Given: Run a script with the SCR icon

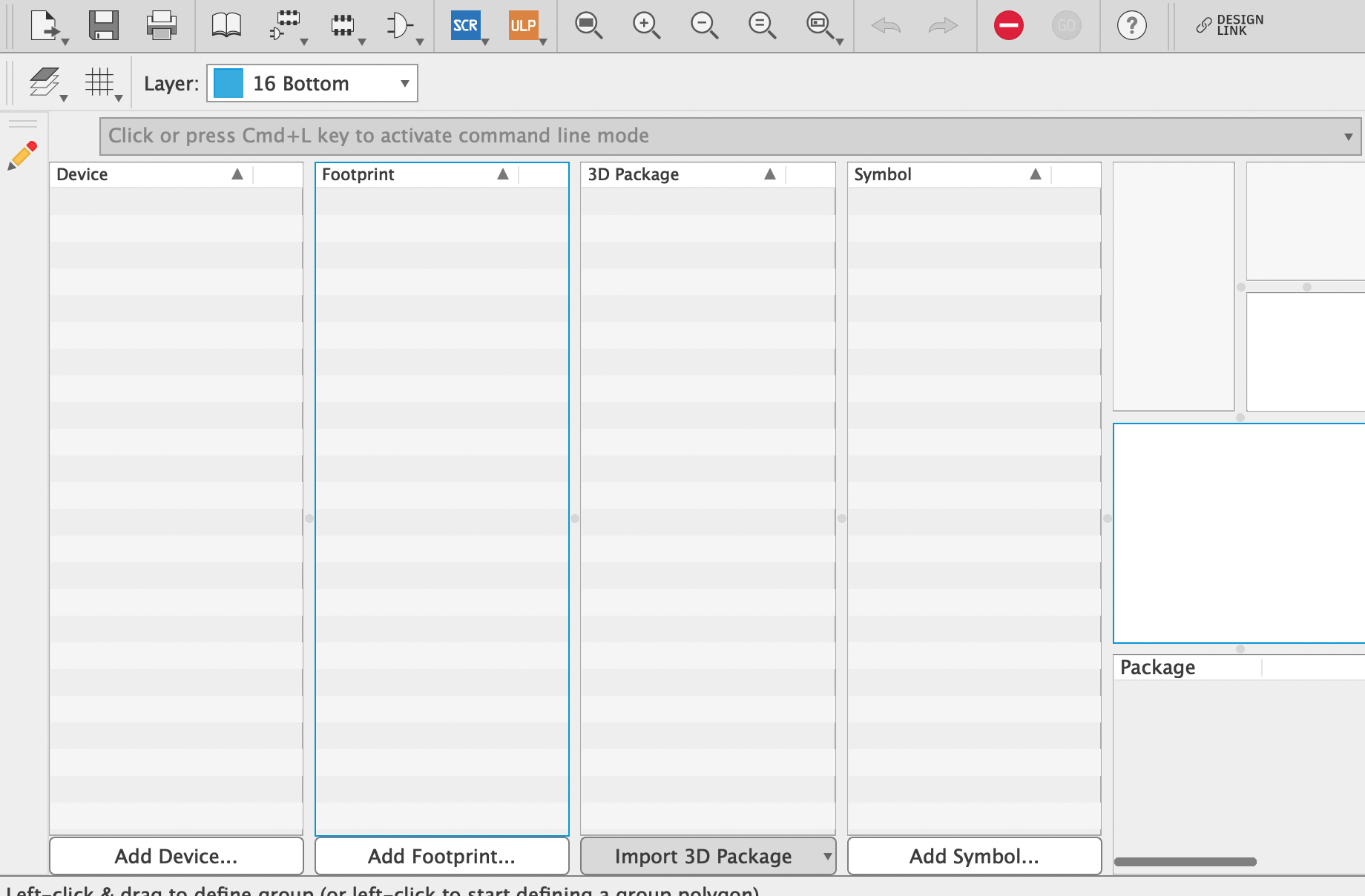Looking at the screenshot, I should pyautogui.click(x=465, y=25).
